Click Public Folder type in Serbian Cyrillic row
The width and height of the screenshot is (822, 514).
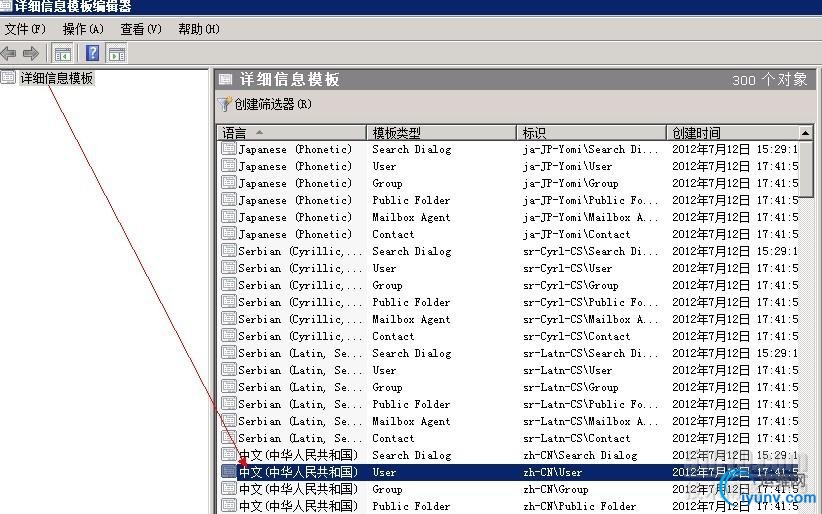coord(411,302)
